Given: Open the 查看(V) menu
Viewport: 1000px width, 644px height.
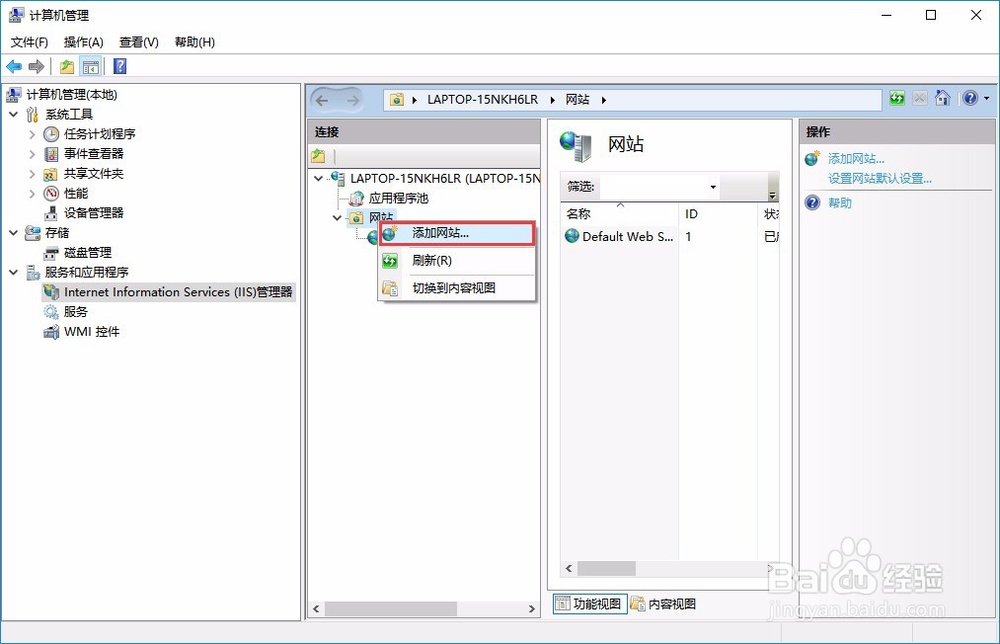Looking at the screenshot, I should (x=139, y=42).
